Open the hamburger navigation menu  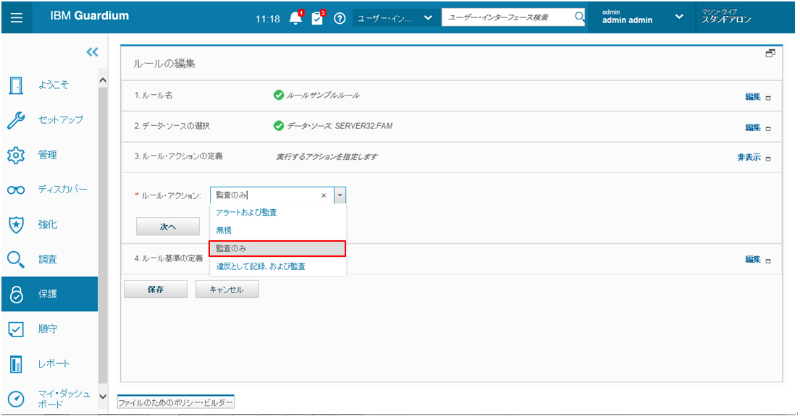pos(18,18)
